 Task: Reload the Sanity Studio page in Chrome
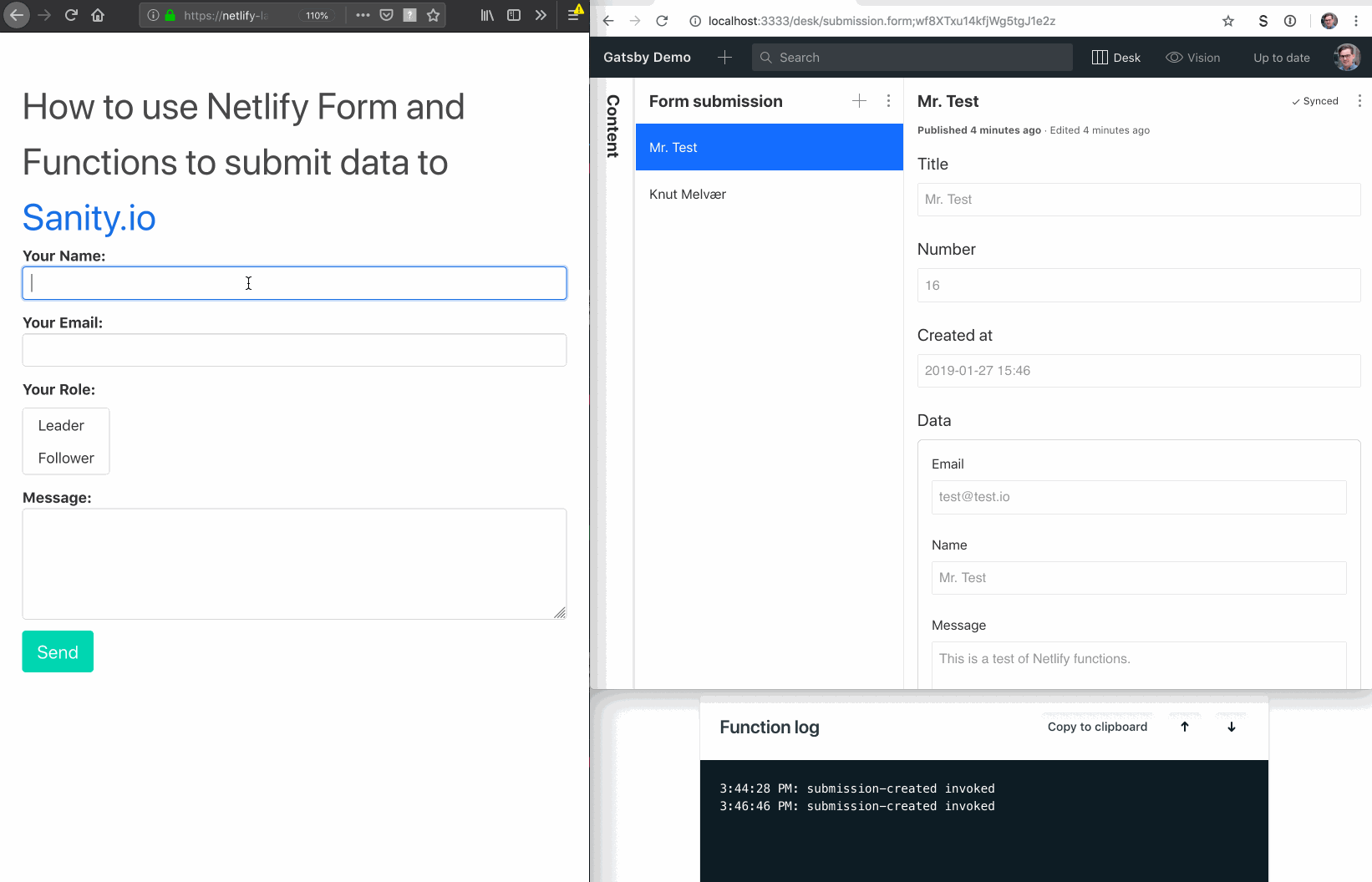[x=662, y=21]
